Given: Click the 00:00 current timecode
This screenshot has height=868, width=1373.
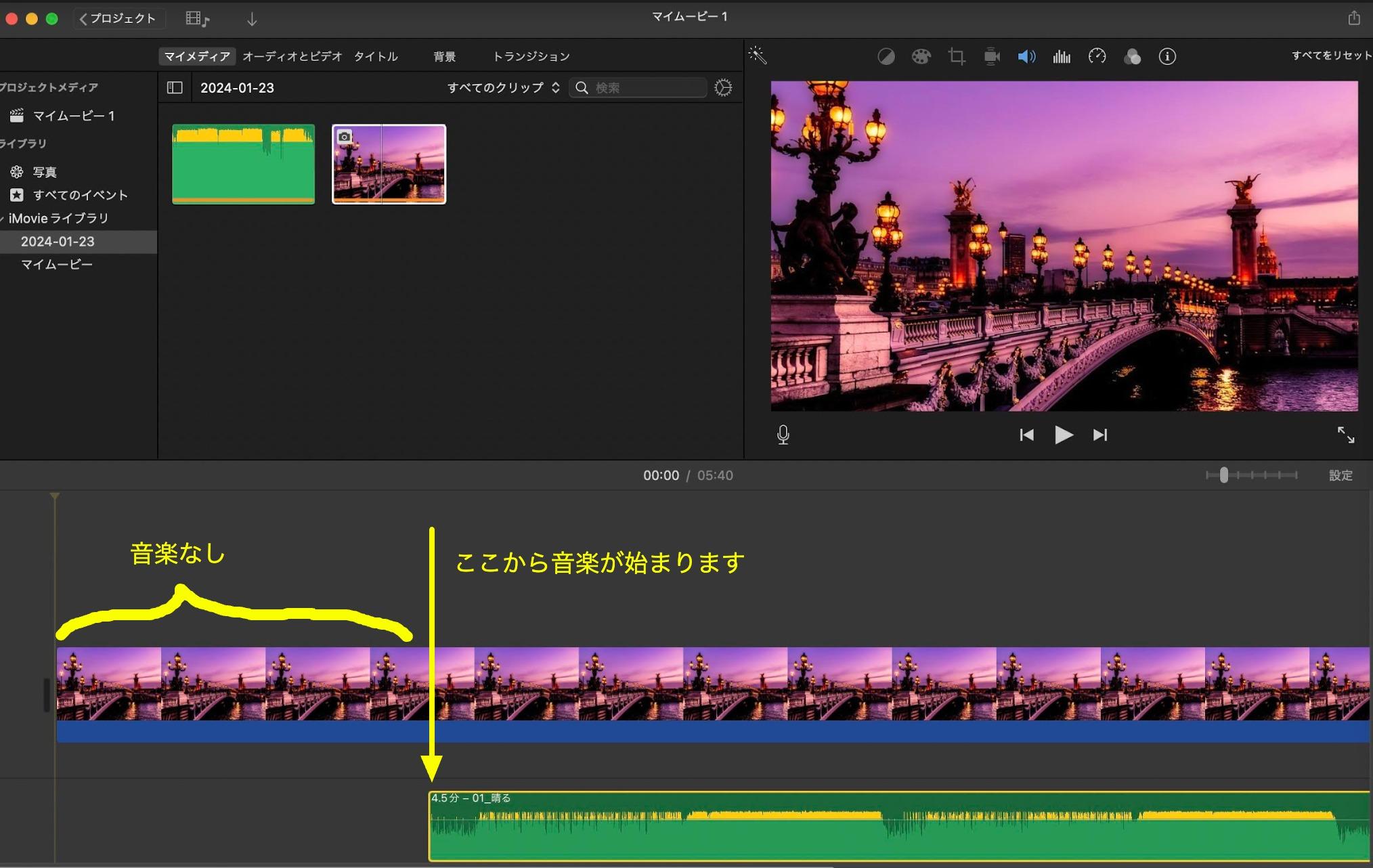Looking at the screenshot, I should click(661, 475).
